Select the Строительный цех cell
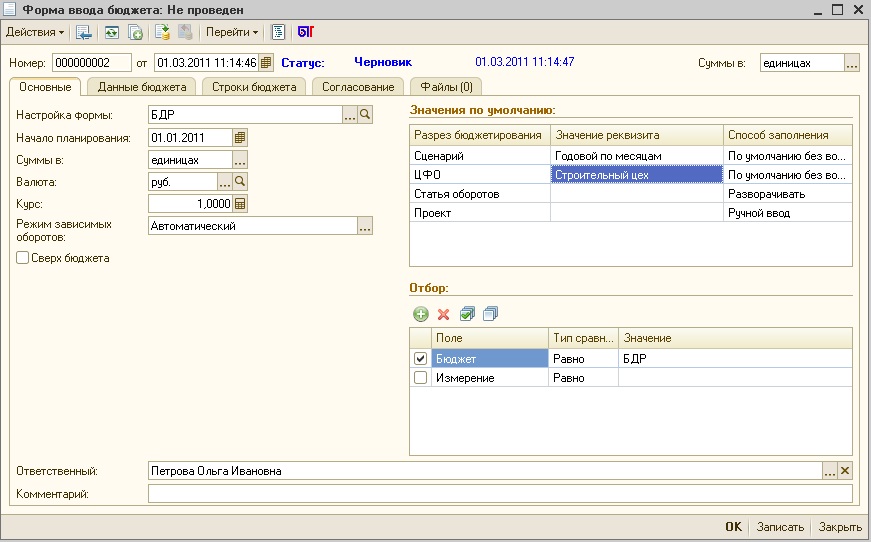 point(637,175)
